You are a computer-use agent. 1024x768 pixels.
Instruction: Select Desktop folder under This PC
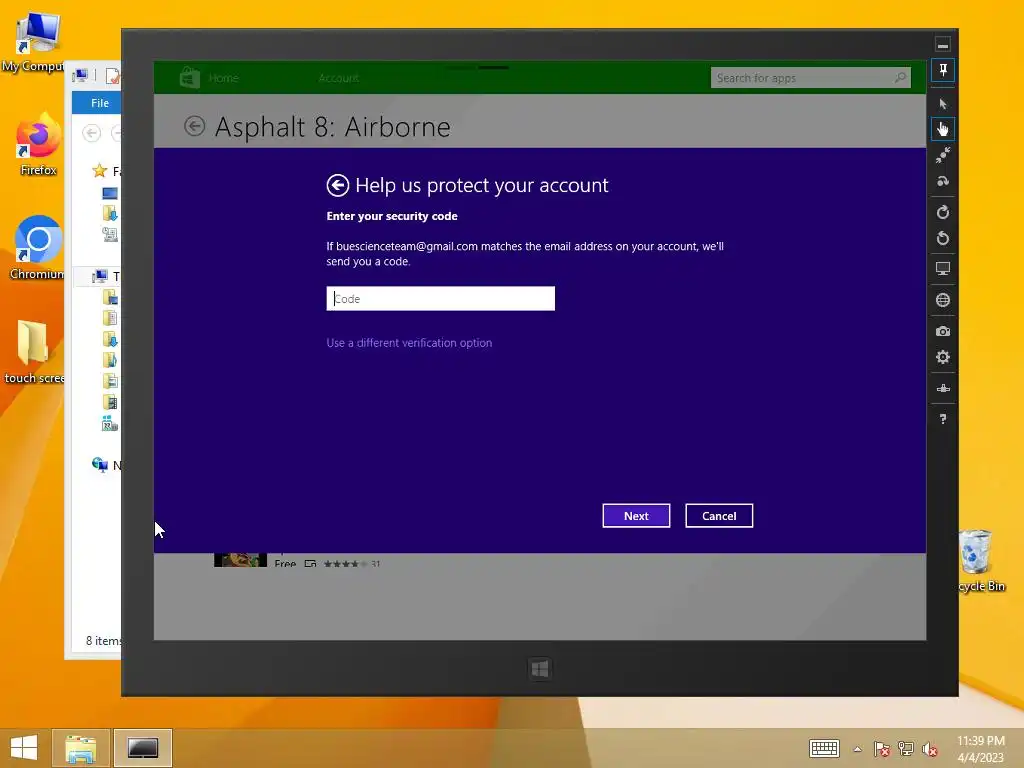click(110, 298)
